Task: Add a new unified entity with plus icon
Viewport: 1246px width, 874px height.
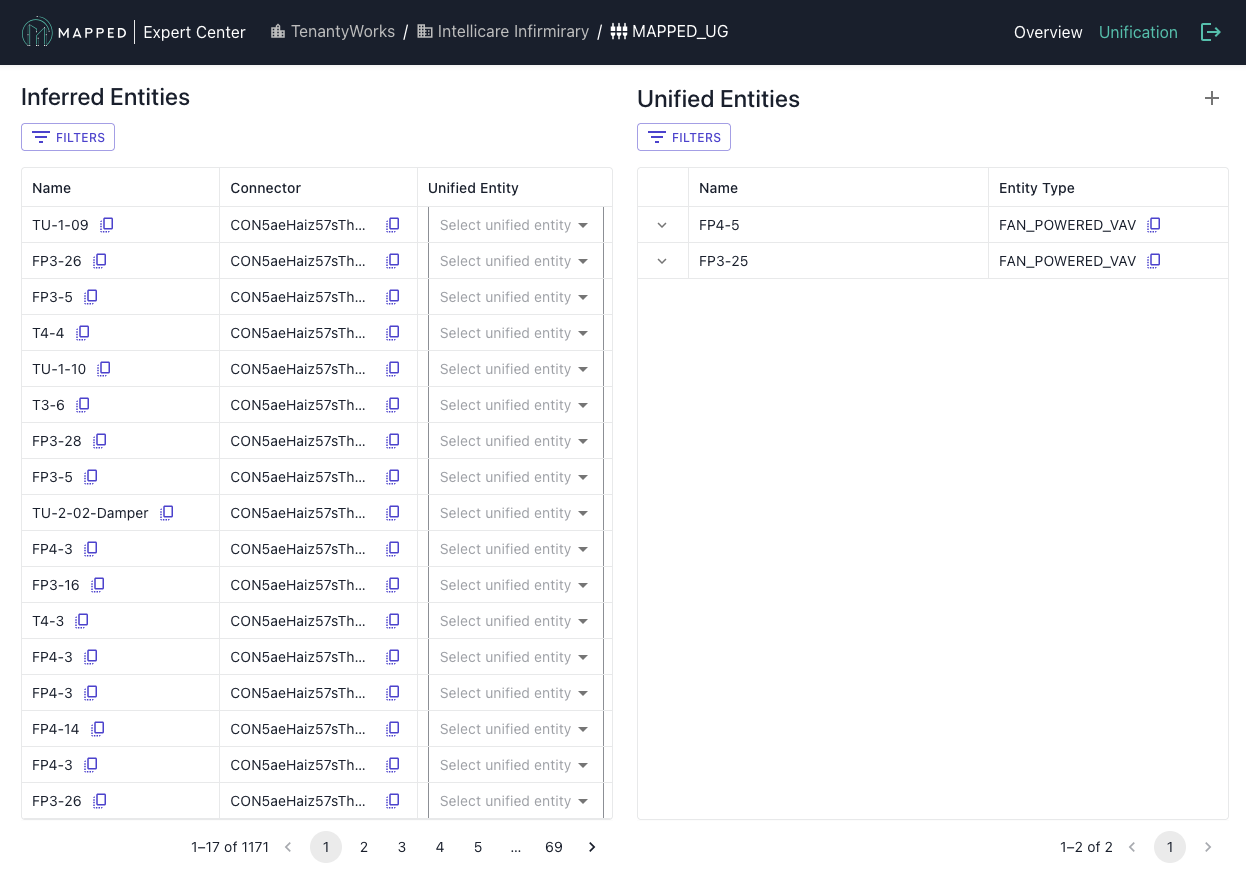Action: (x=1212, y=98)
